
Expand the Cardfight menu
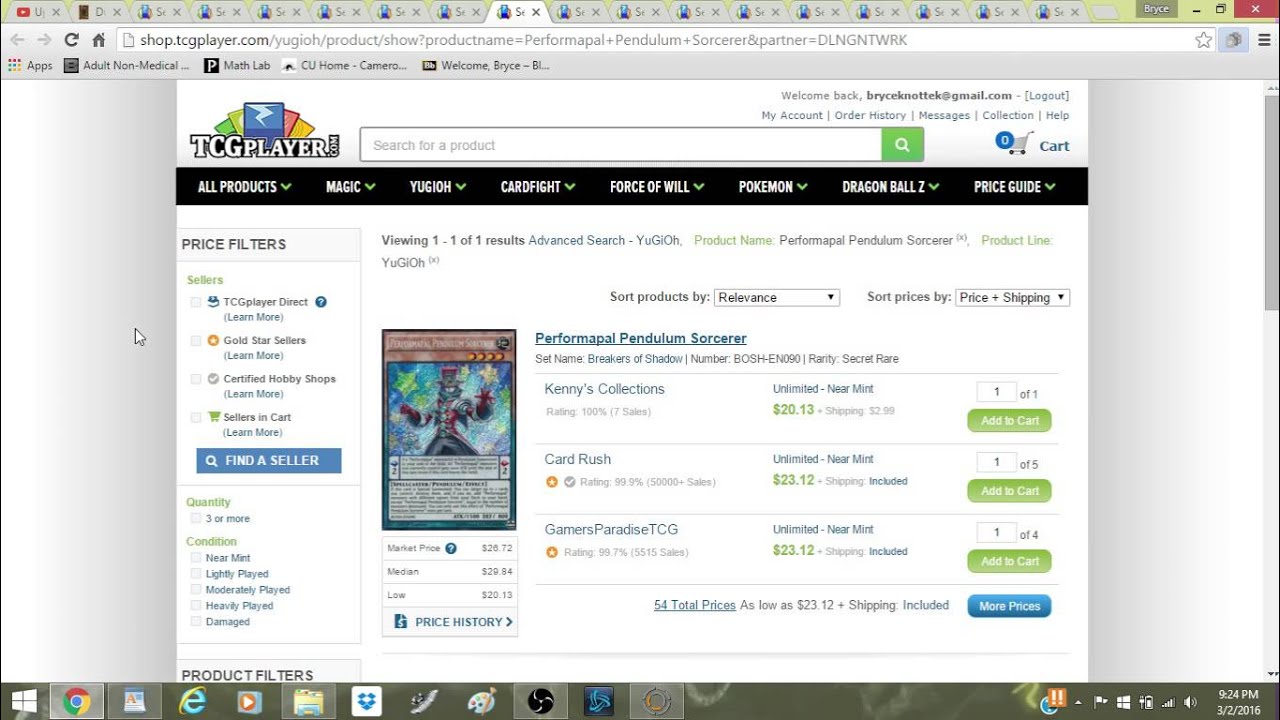click(x=538, y=187)
